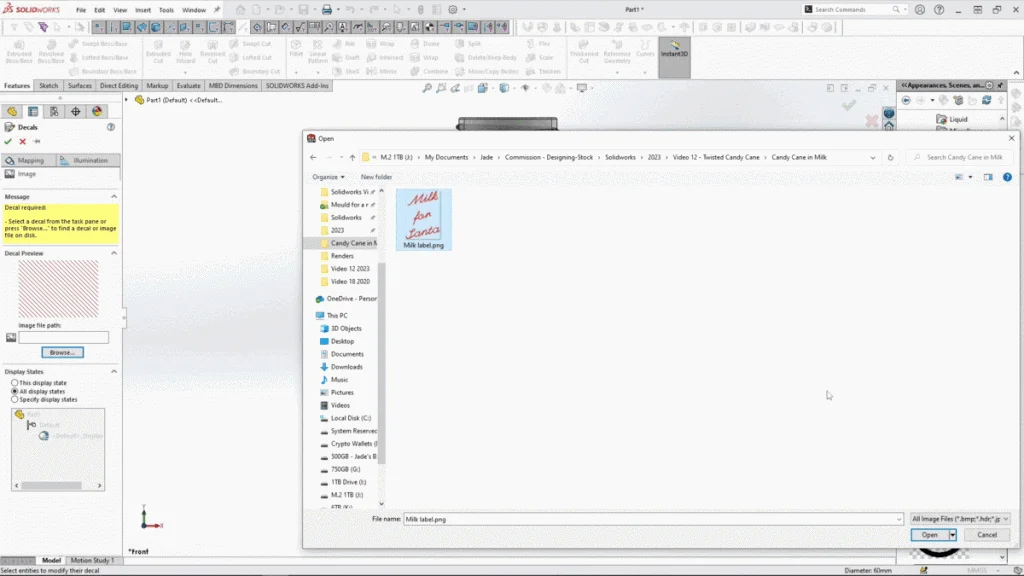Screen dimensions: 1024x576
Task: Switch to the Illumination tab
Action: 88,160
